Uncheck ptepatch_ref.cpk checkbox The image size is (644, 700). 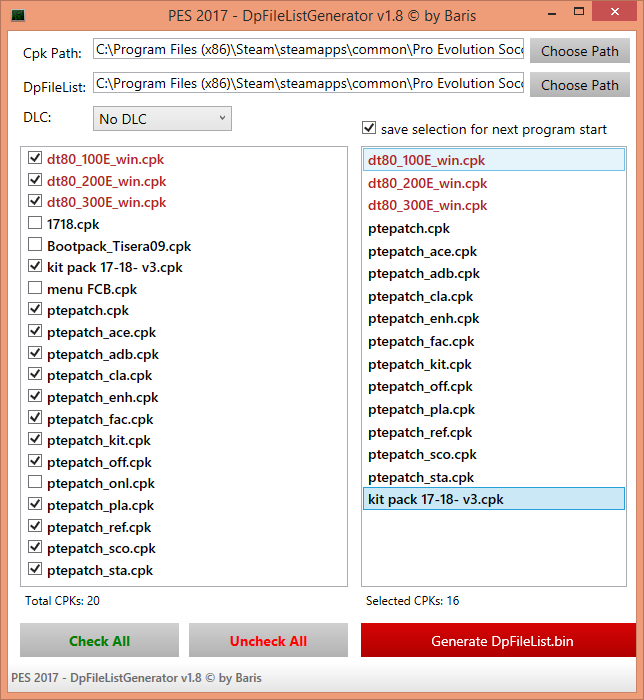tap(35, 526)
